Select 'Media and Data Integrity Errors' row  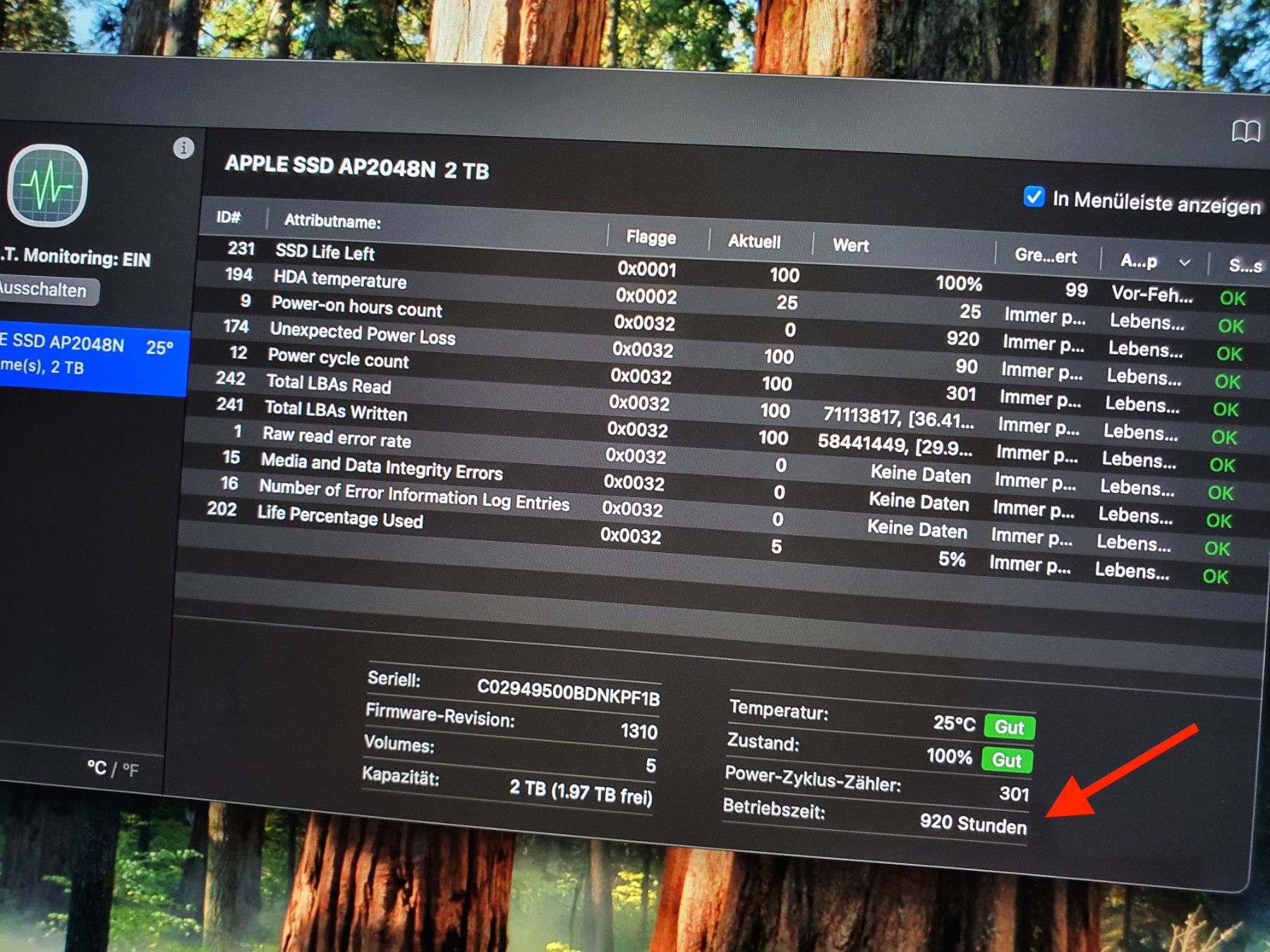click(x=717, y=487)
